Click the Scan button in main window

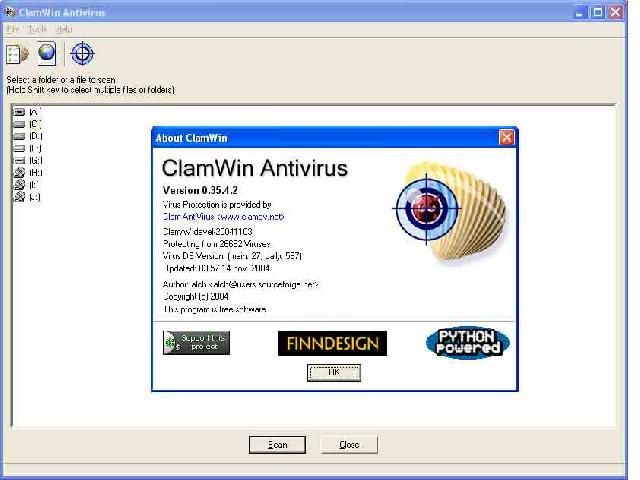pyautogui.click(x=277, y=444)
